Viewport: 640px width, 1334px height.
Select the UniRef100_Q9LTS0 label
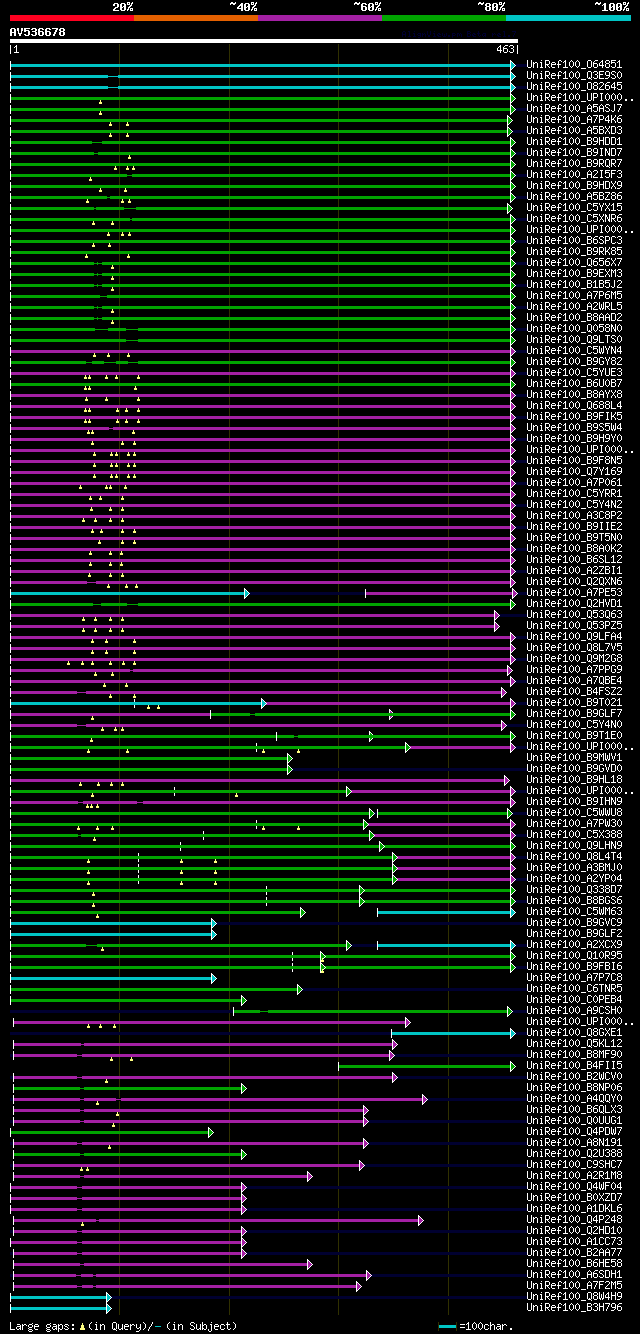575,339
